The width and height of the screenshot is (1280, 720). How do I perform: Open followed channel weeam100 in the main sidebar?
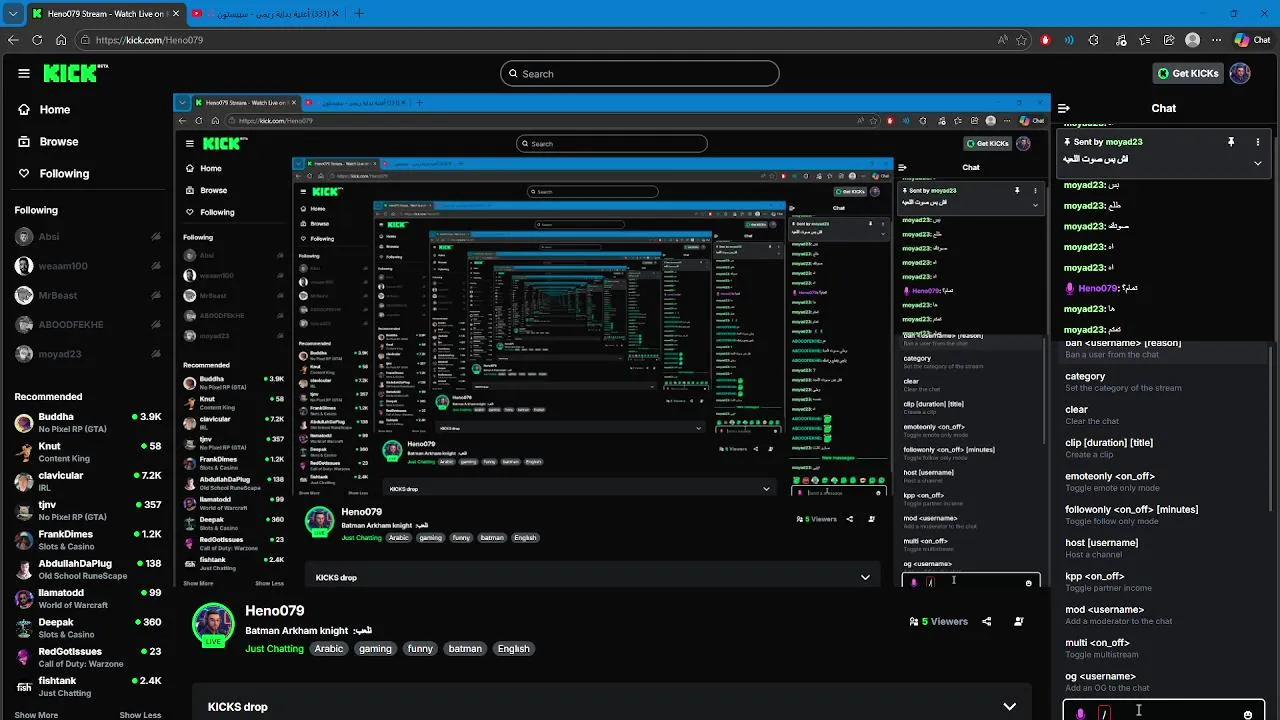pos(88,266)
